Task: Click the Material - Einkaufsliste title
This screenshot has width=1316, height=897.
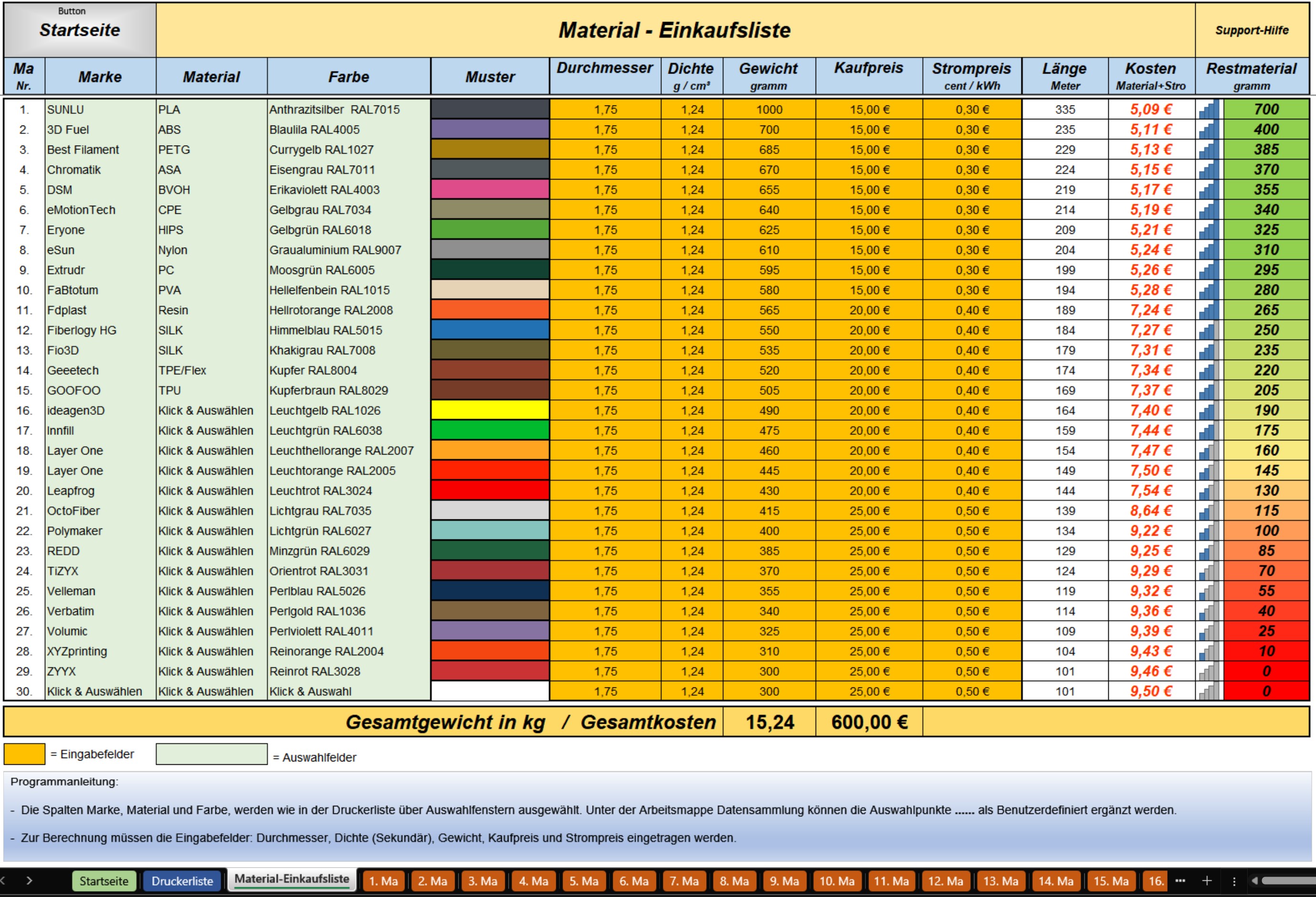Action: tap(674, 30)
